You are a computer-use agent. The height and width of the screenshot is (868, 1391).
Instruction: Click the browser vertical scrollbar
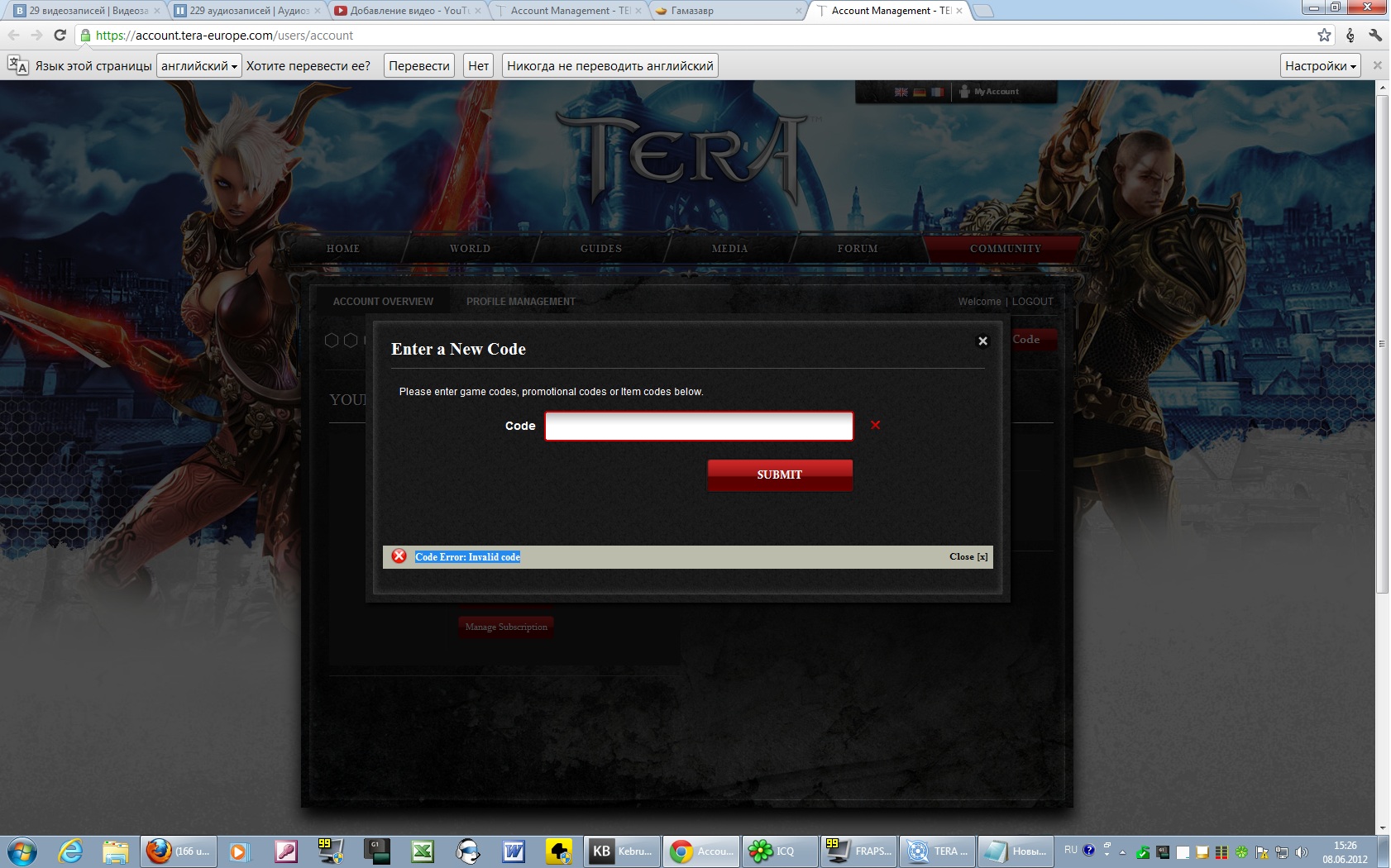(x=1382, y=344)
